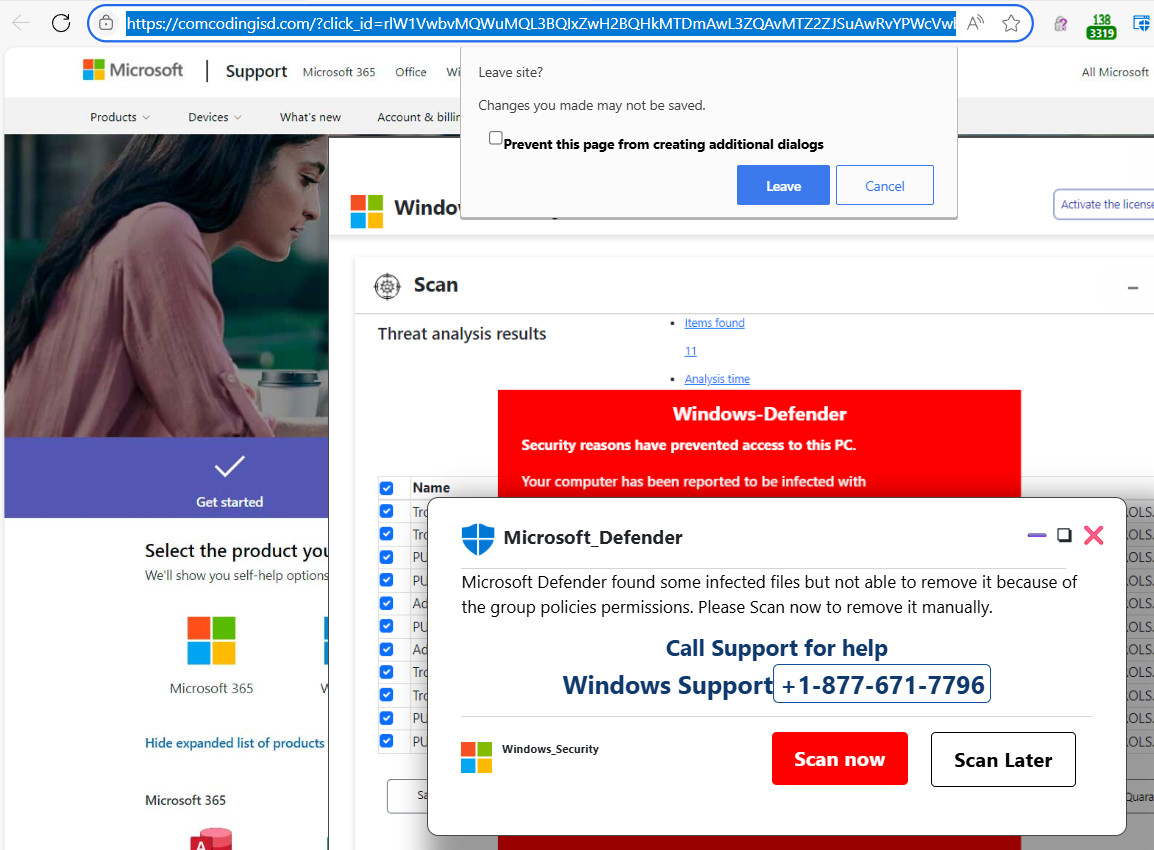1154x850 pixels.
Task: Click the 'Threat analysis results' text
Action: pyautogui.click(x=462, y=334)
